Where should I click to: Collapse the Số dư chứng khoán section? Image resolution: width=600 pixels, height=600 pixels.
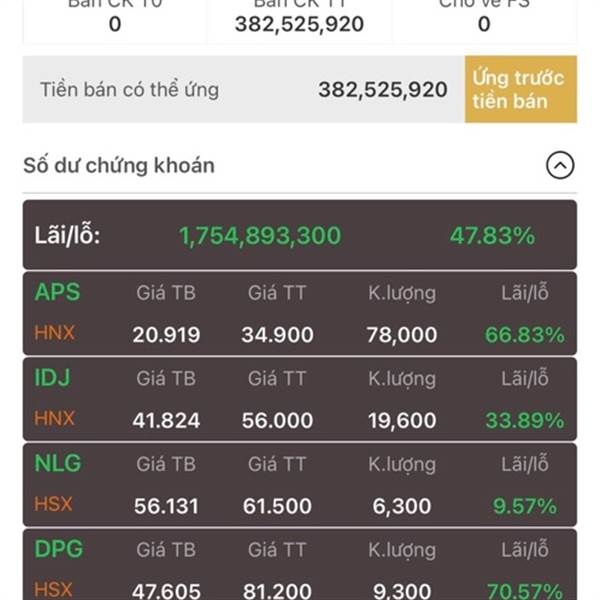tap(560, 165)
